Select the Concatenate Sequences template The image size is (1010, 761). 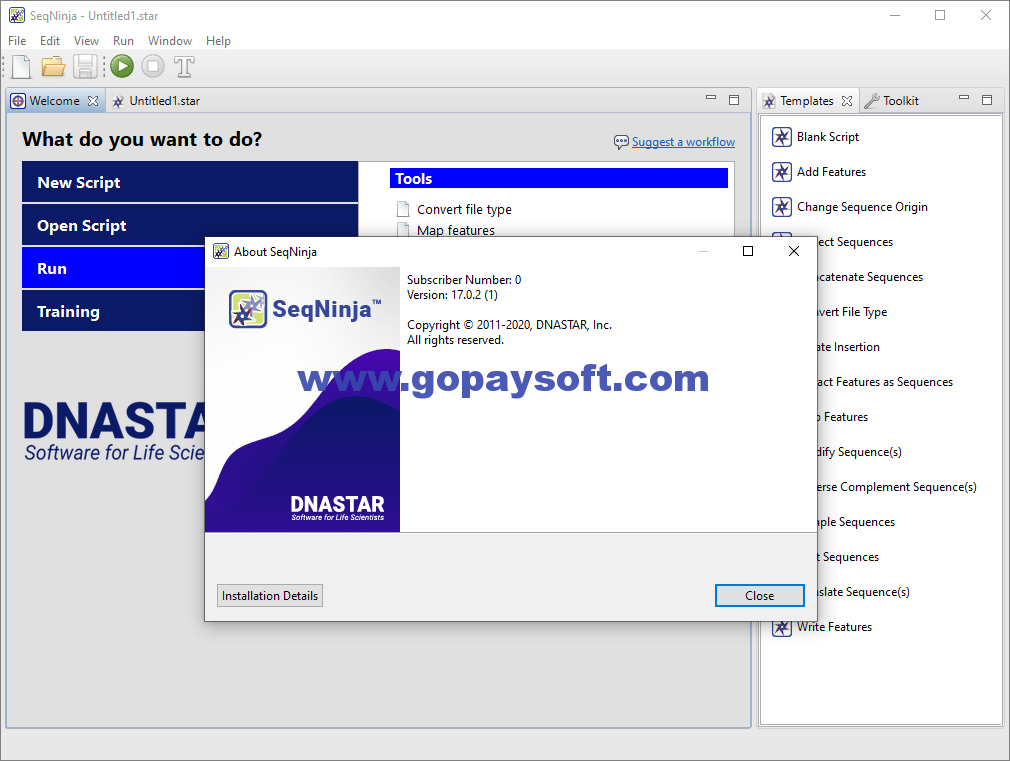pyautogui.click(x=870, y=277)
